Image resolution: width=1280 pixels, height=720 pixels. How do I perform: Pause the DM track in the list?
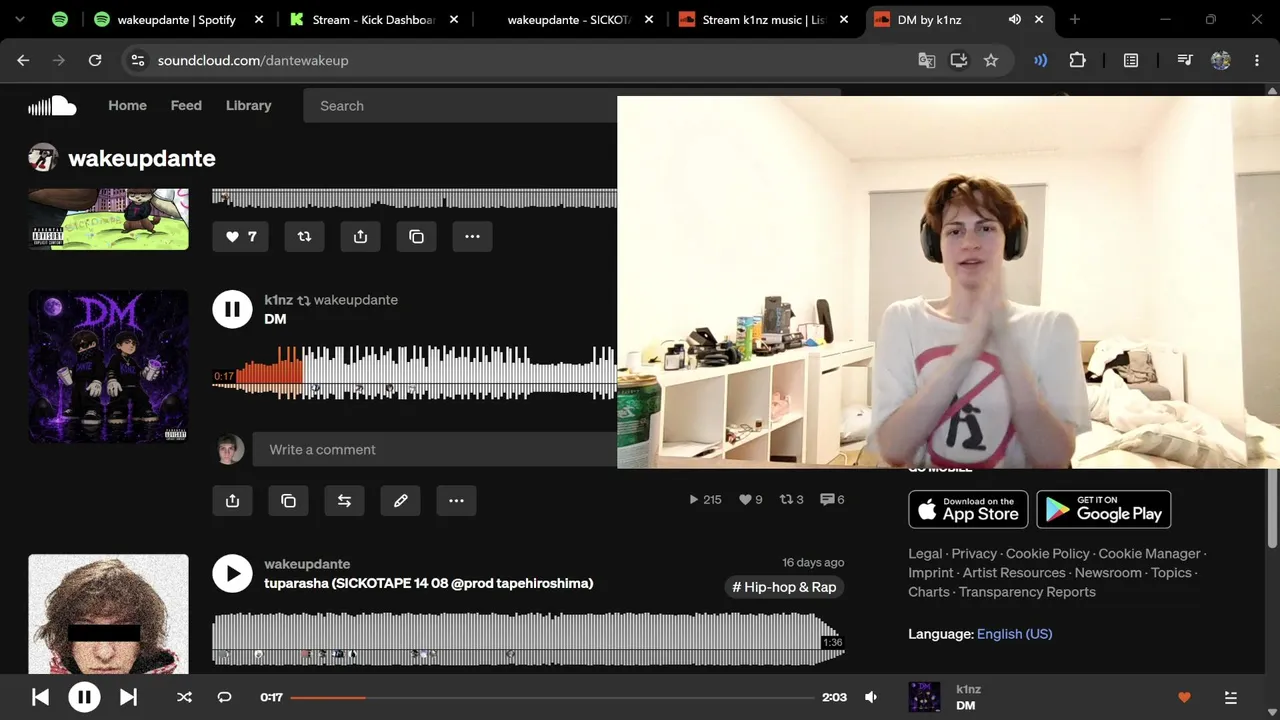232,309
